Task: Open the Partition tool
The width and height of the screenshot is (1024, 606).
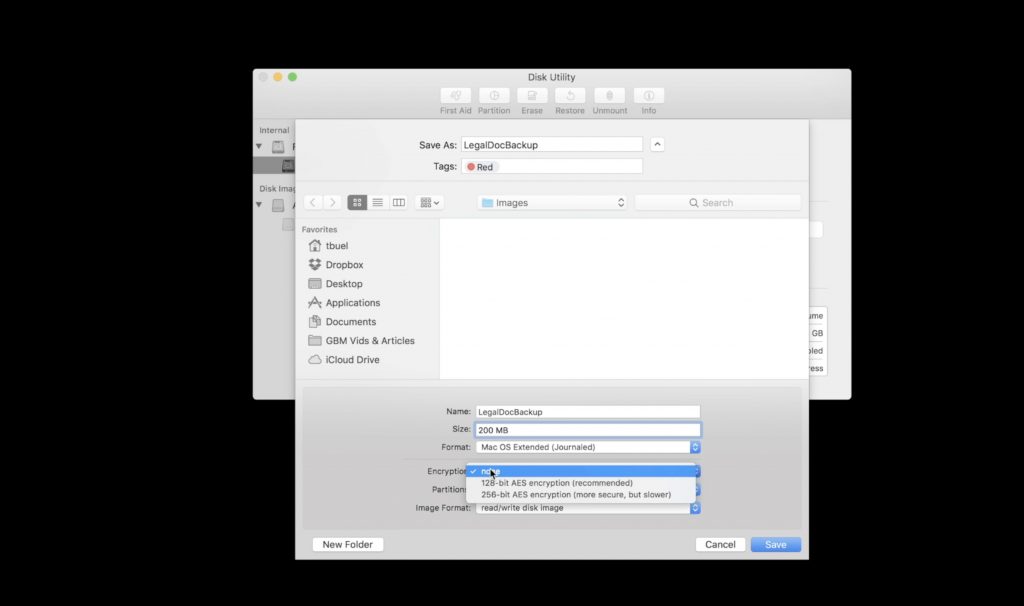Action: click(493, 98)
